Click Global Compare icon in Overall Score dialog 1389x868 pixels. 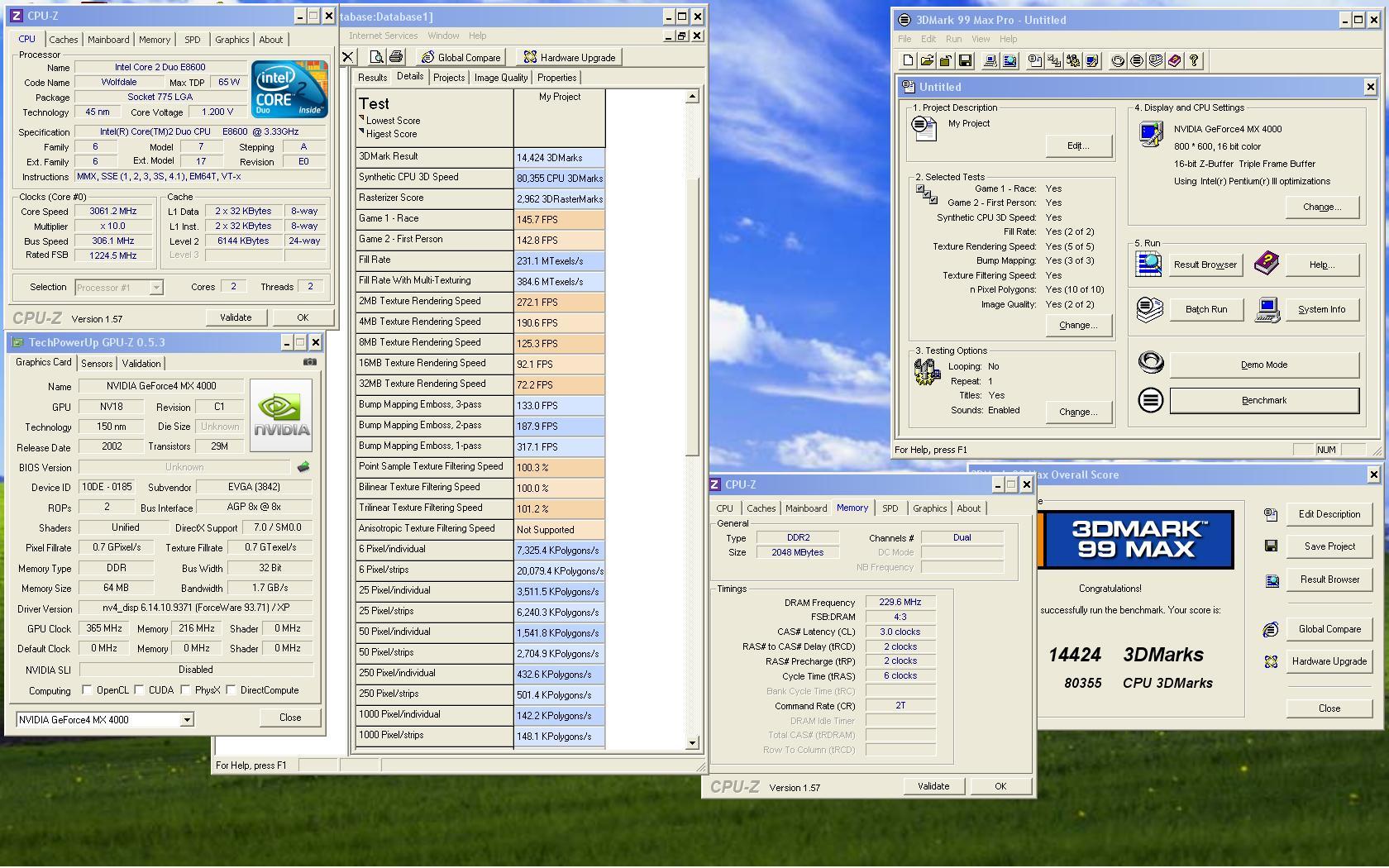coord(1271,629)
